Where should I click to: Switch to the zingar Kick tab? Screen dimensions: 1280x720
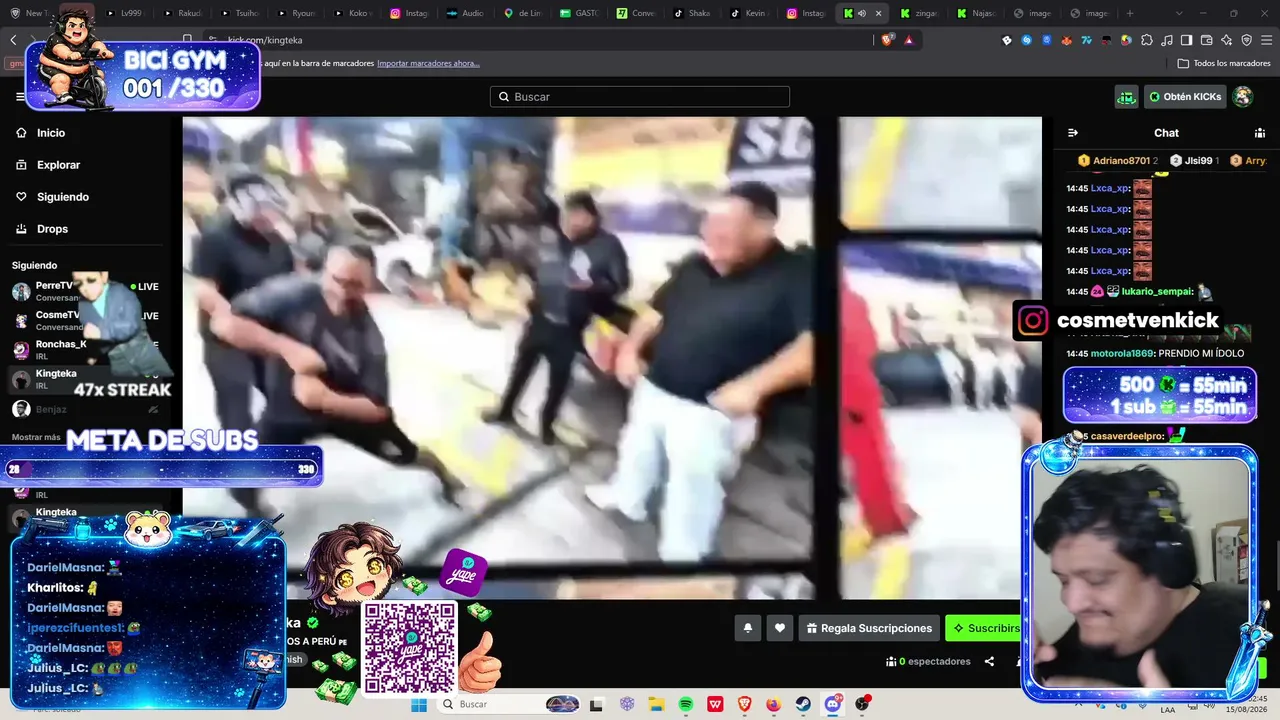point(920,14)
